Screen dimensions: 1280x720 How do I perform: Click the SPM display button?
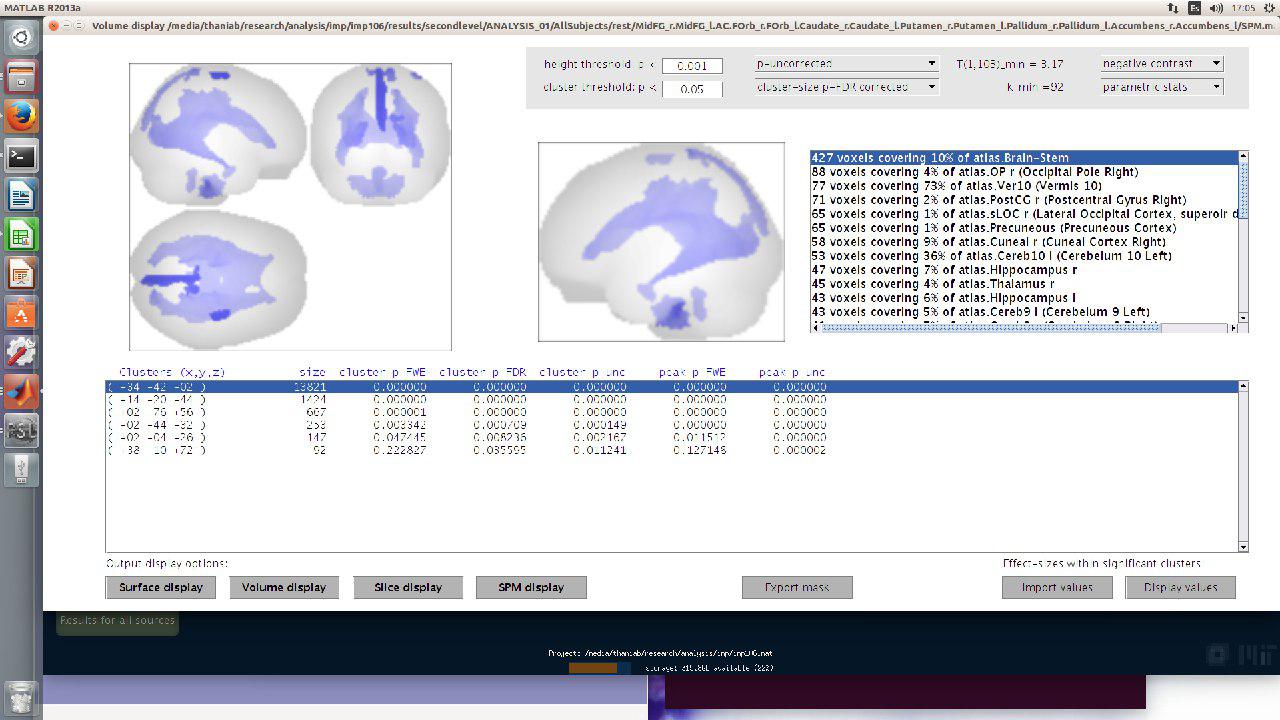(x=531, y=587)
